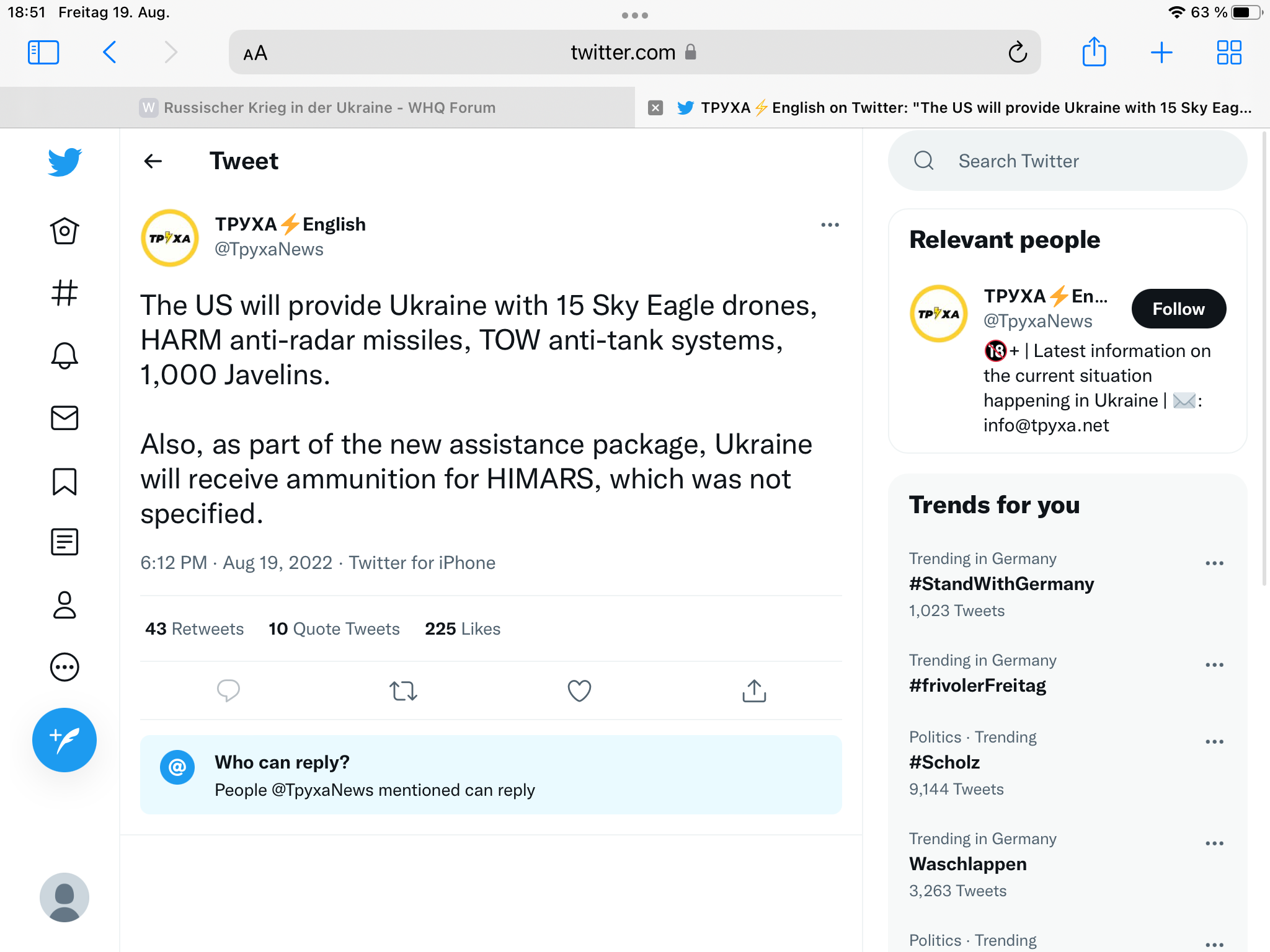
Task: Open the #frivolerFreitag trend
Action: tap(977, 685)
